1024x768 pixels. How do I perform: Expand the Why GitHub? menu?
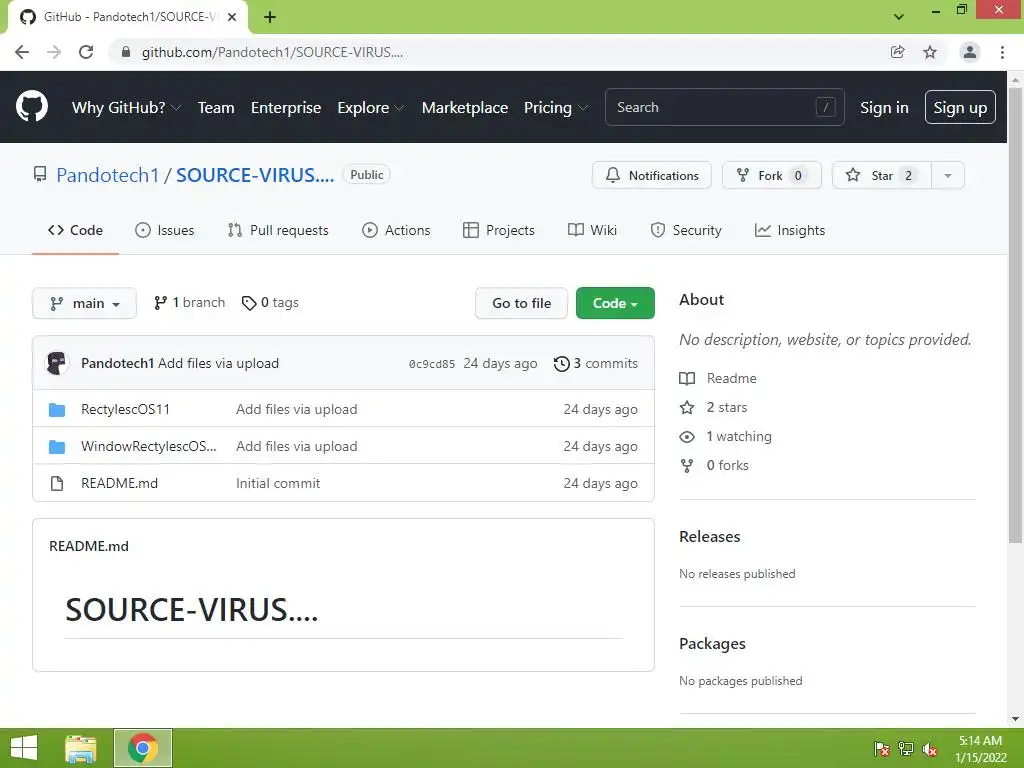pos(126,108)
